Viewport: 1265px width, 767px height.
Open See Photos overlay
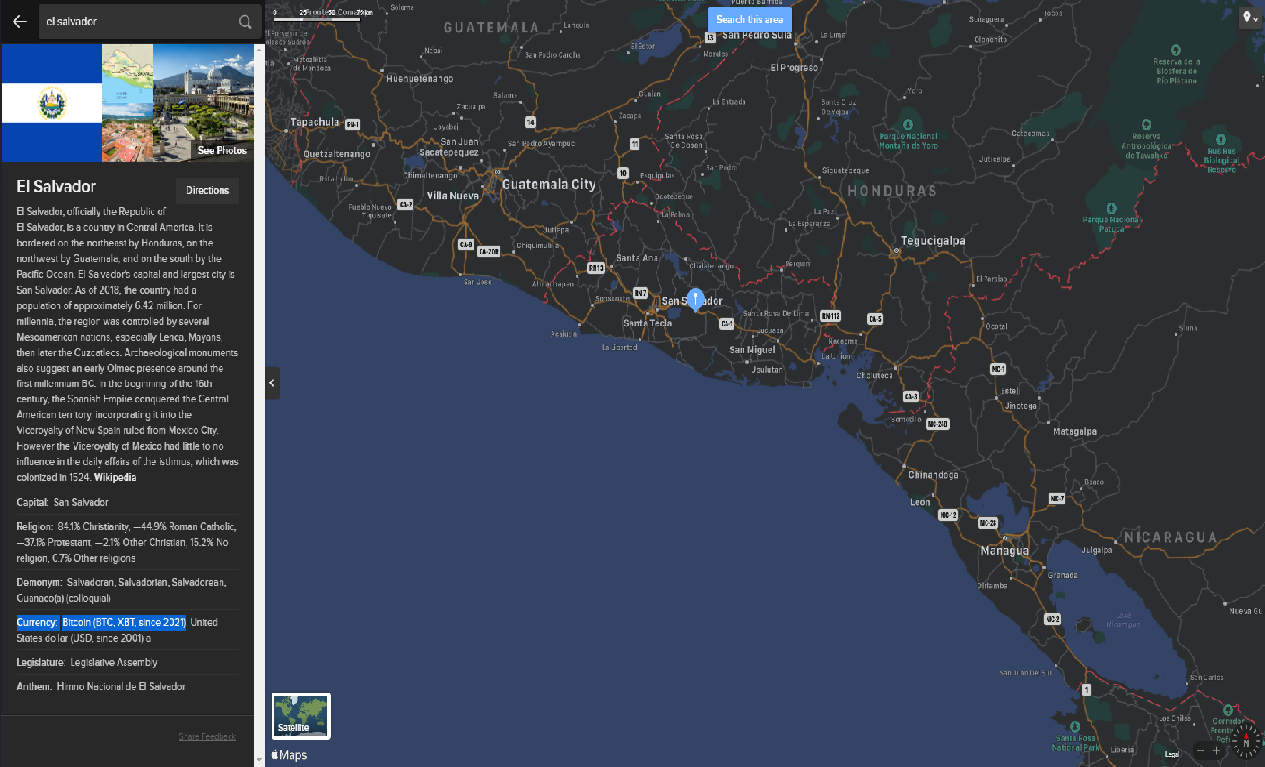(x=221, y=150)
